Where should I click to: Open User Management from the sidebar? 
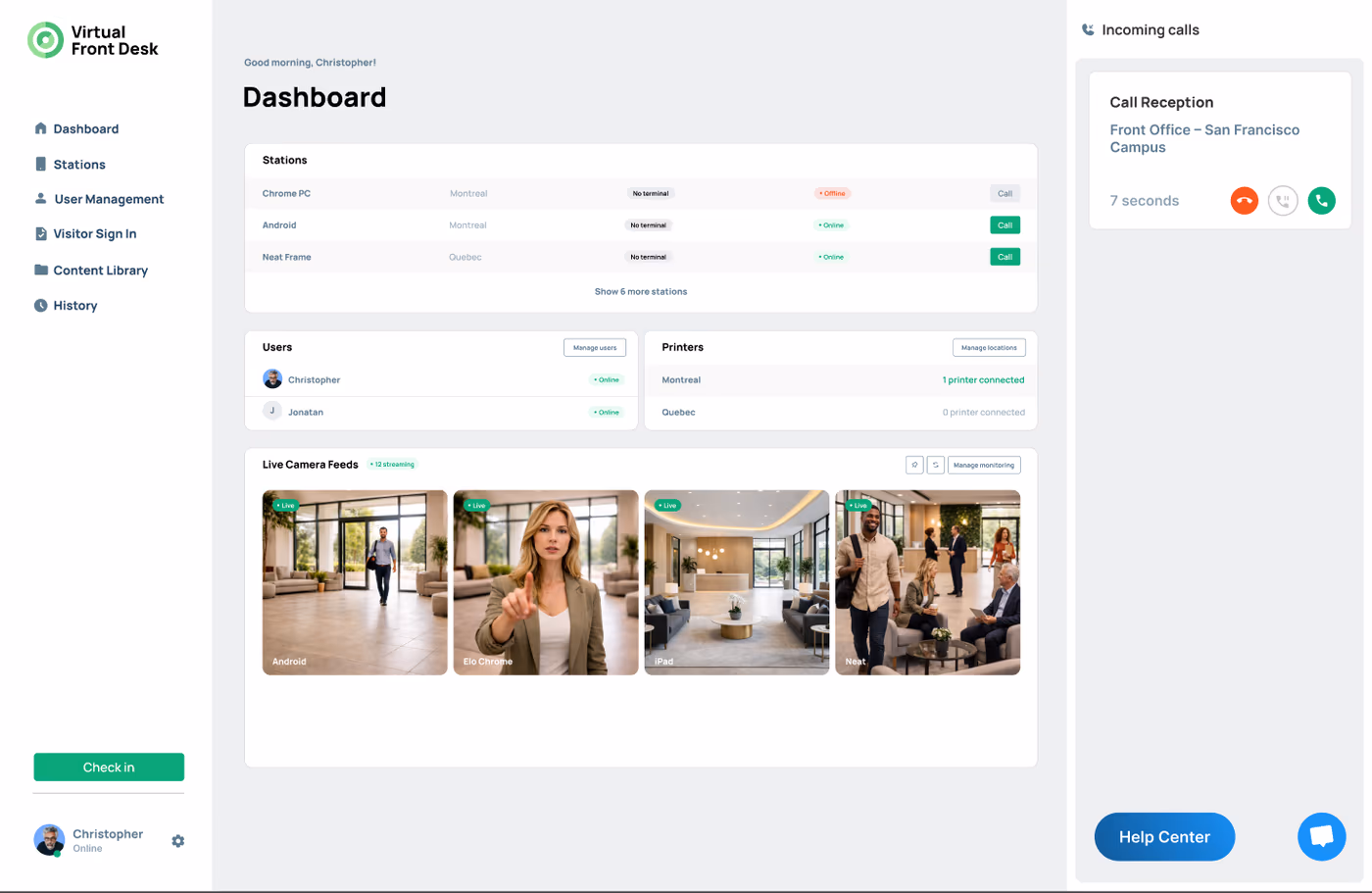[109, 199]
